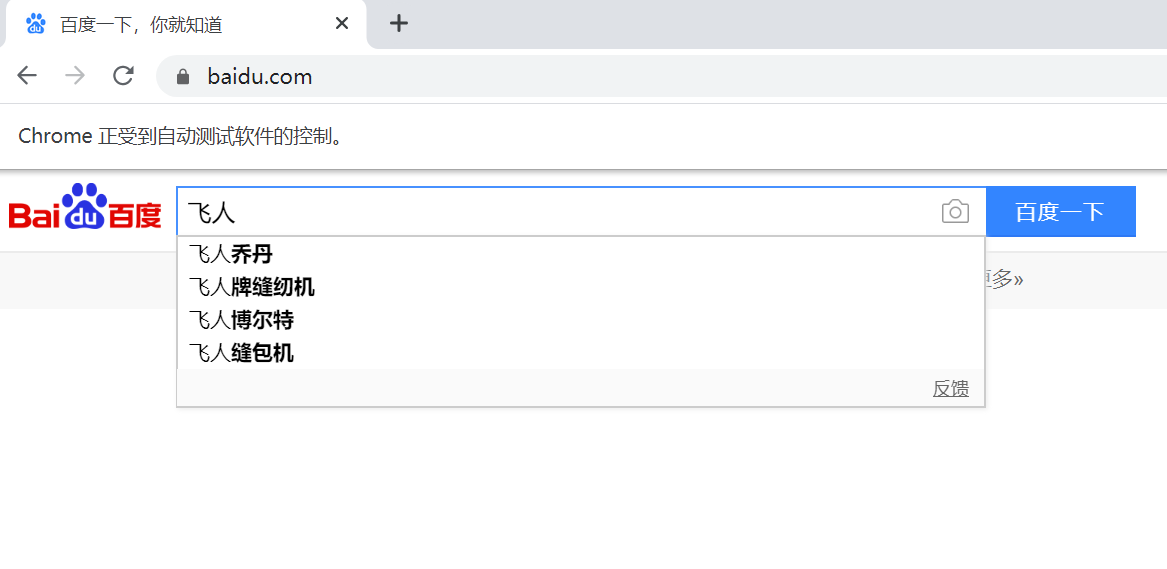Click the browser forward arrow
1167x569 pixels.
tap(75, 76)
